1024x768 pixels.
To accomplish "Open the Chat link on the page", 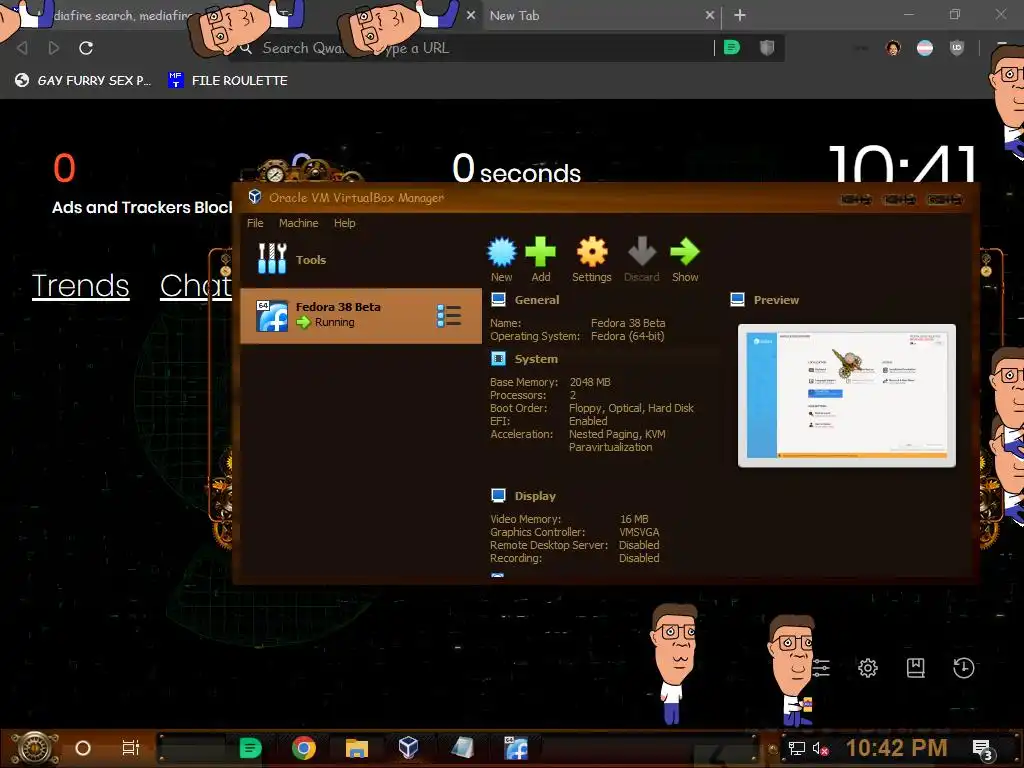I will [196, 285].
